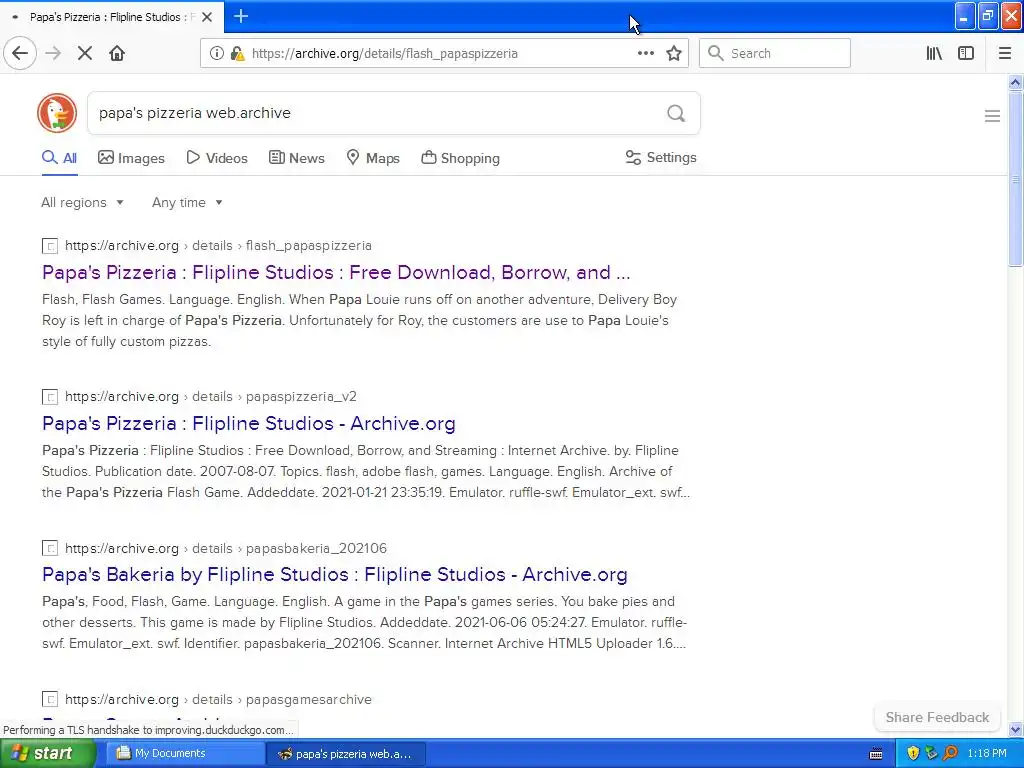The image size is (1024, 768).
Task: Click favicon next to papaspizzeria_v2 result
Action: click(x=50, y=397)
